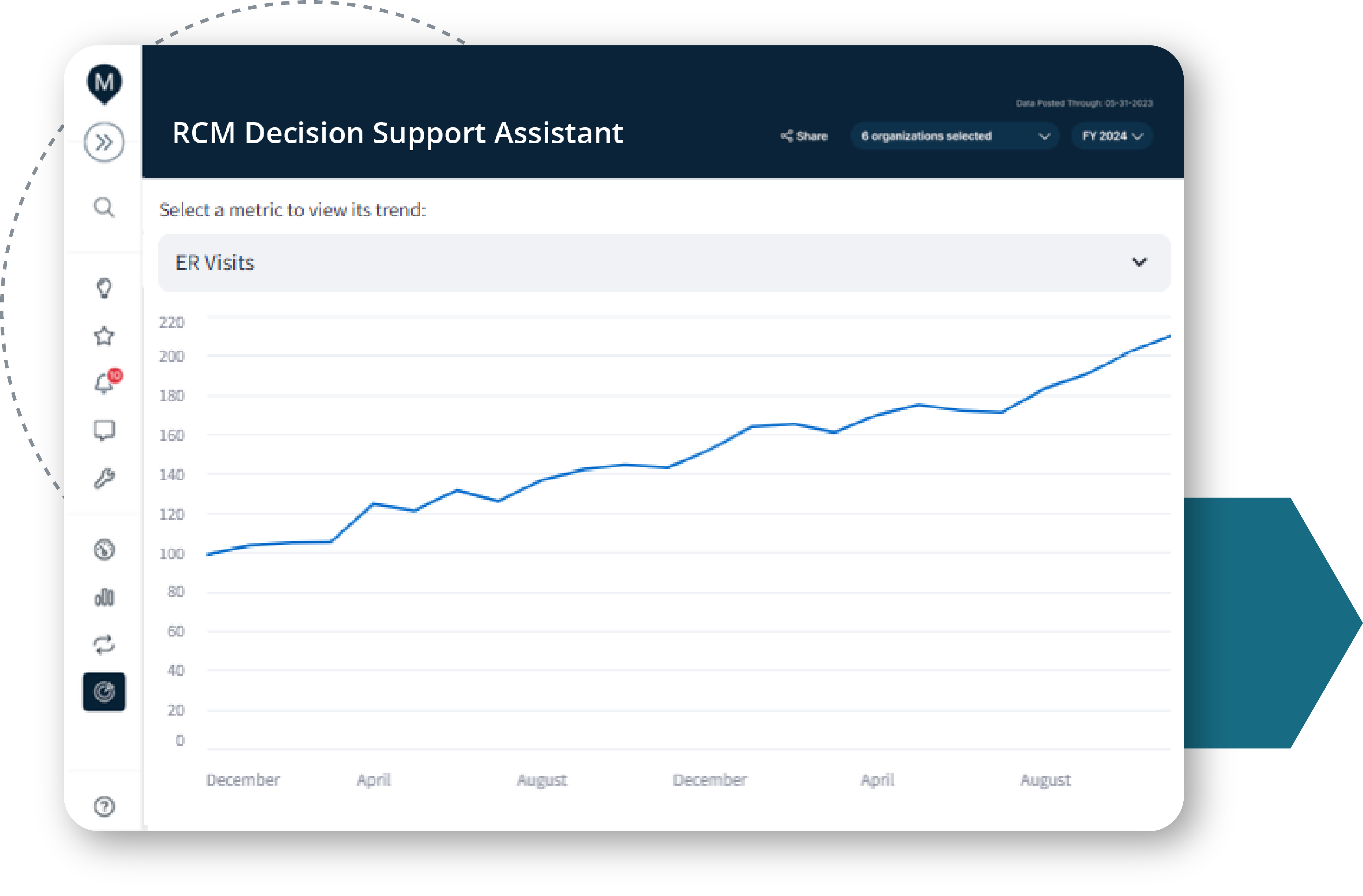Click the 100 y-axis label
This screenshot has height=896, width=1363.
pyautogui.click(x=171, y=554)
